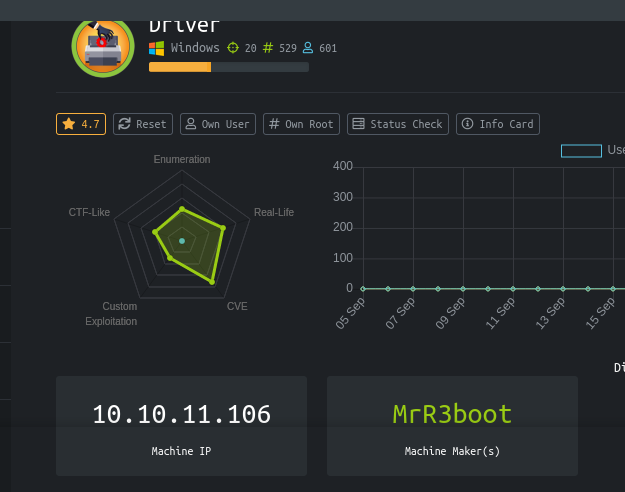625x492 pixels.
Task: Submit flag via Own User button
Action: tap(218, 124)
